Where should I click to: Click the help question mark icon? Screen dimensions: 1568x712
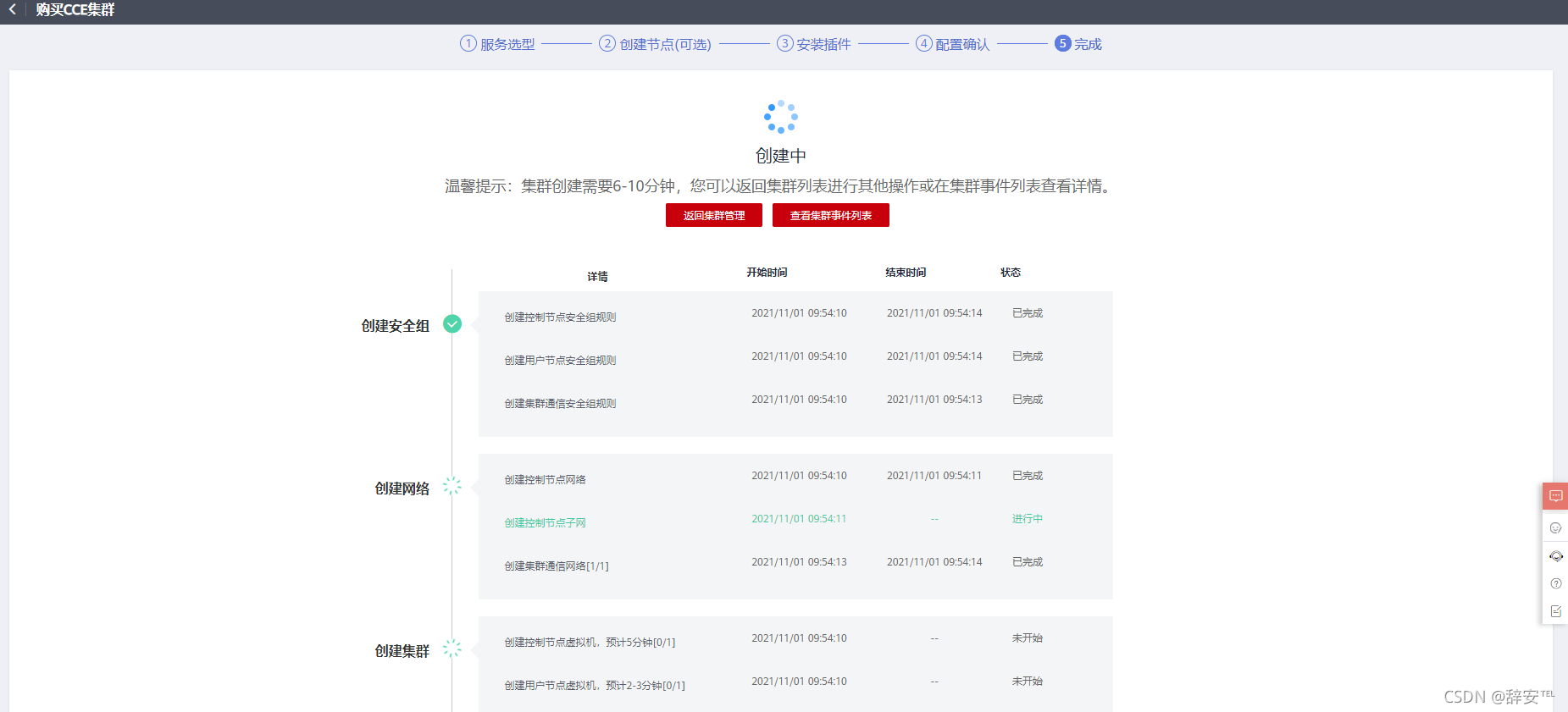coord(1555,583)
